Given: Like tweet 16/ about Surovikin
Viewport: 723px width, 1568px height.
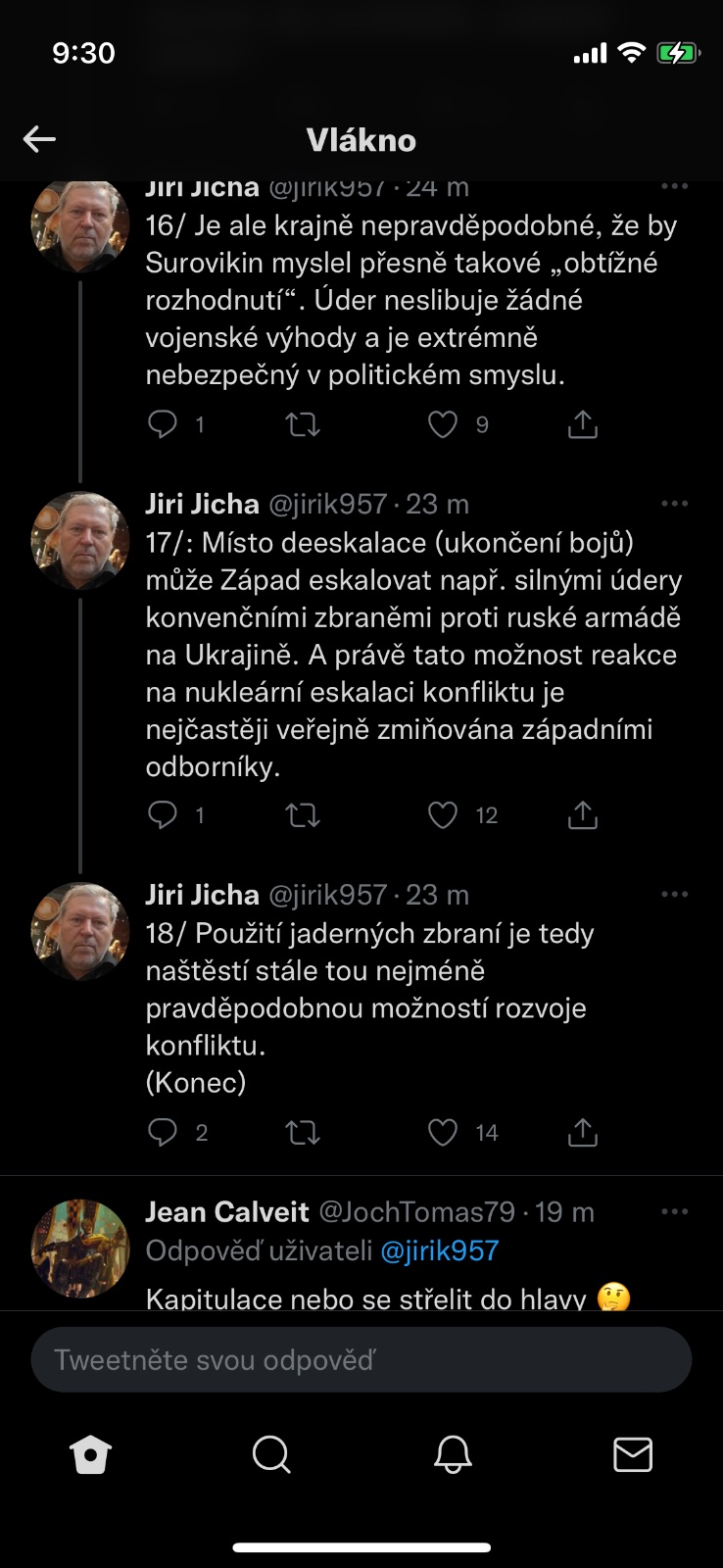Looking at the screenshot, I should (443, 424).
